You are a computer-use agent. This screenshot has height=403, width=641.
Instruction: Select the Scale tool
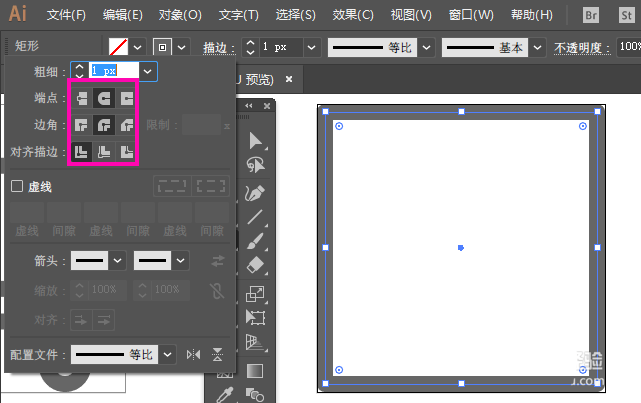click(256, 293)
